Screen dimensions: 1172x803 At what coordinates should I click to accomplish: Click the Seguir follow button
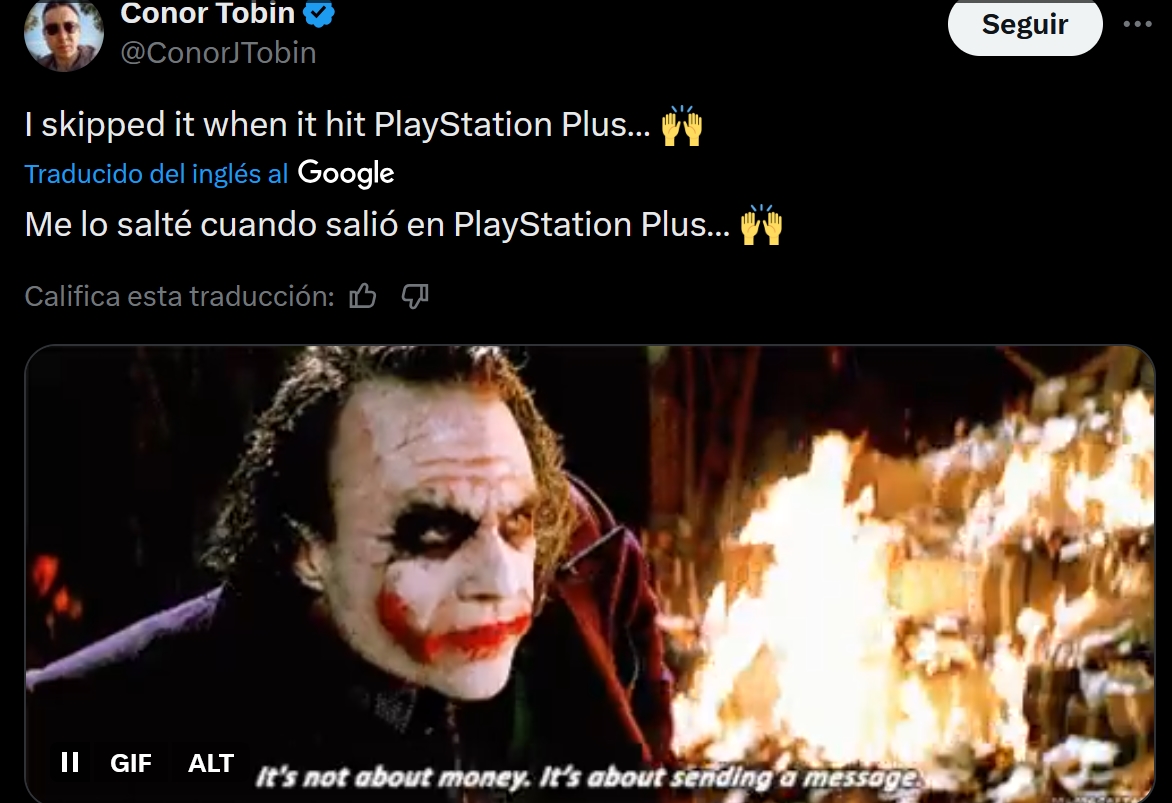[x=1025, y=25]
